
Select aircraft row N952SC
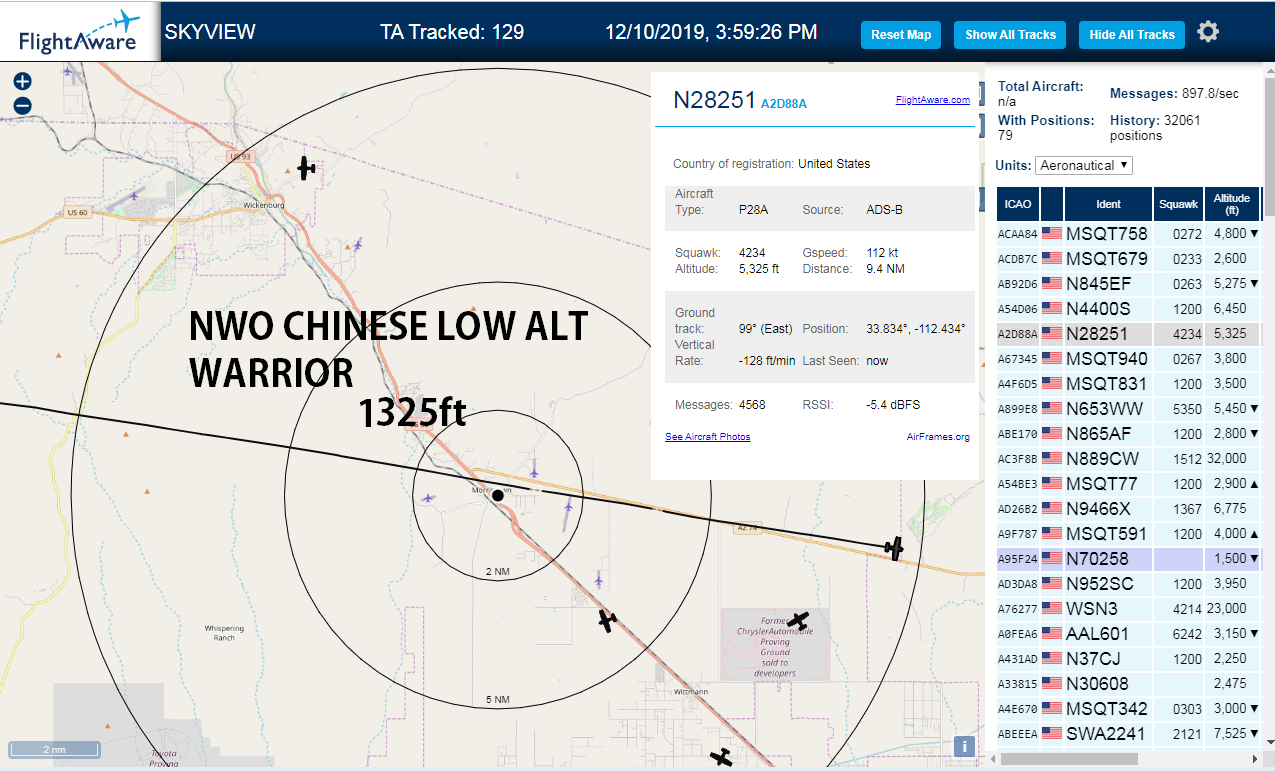tap(1129, 584)
